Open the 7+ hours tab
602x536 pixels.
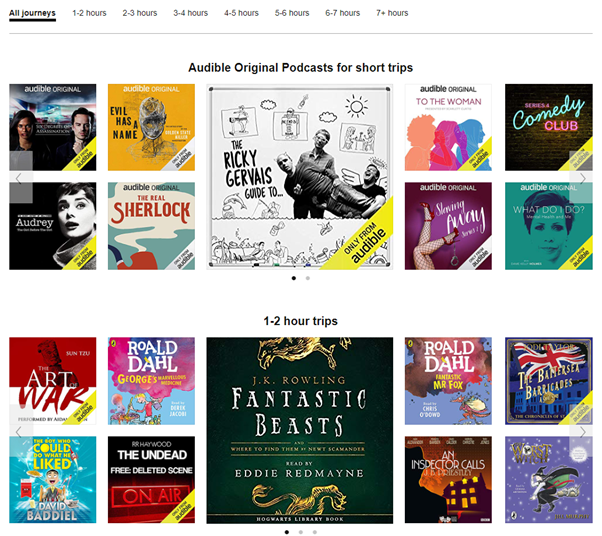coord(392,13)
